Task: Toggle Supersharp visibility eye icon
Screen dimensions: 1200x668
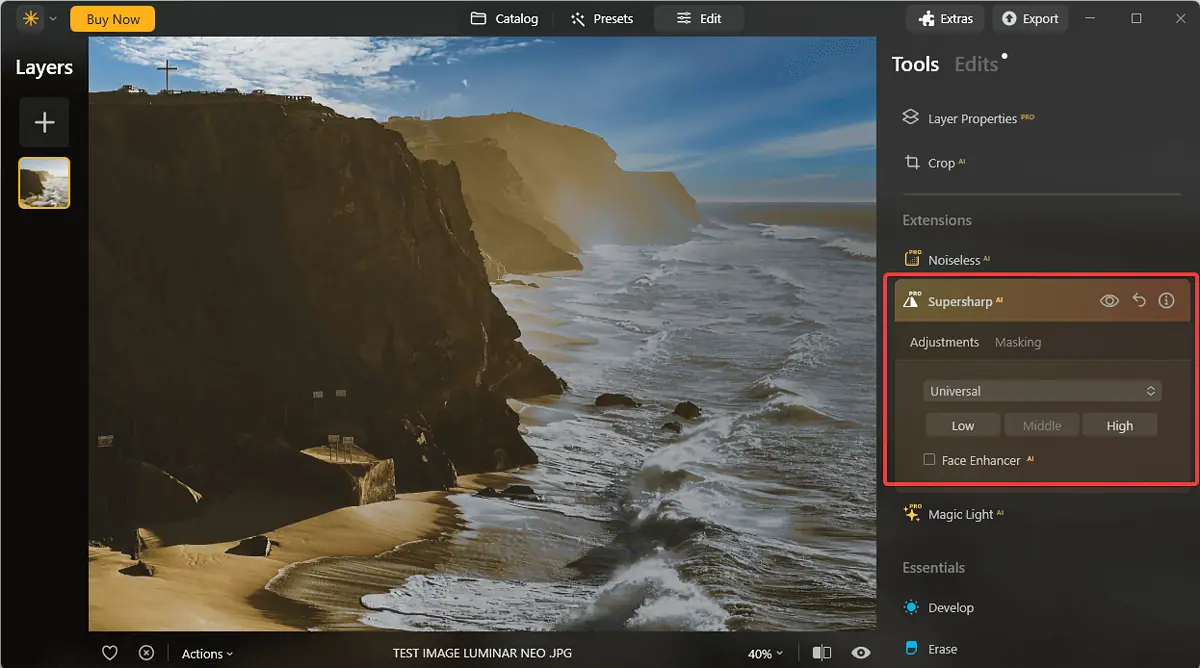Action: click(1109, 300)
